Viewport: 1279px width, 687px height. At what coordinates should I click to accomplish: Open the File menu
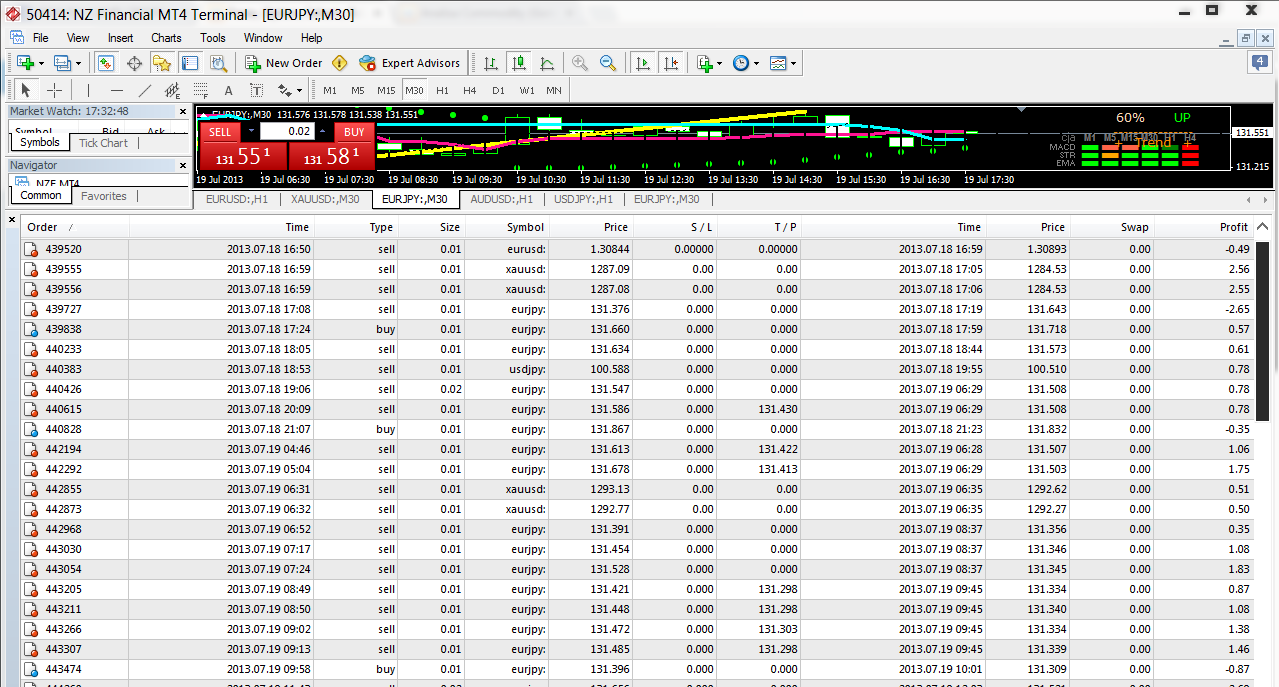pyautogui.click(x=40, y=38)
